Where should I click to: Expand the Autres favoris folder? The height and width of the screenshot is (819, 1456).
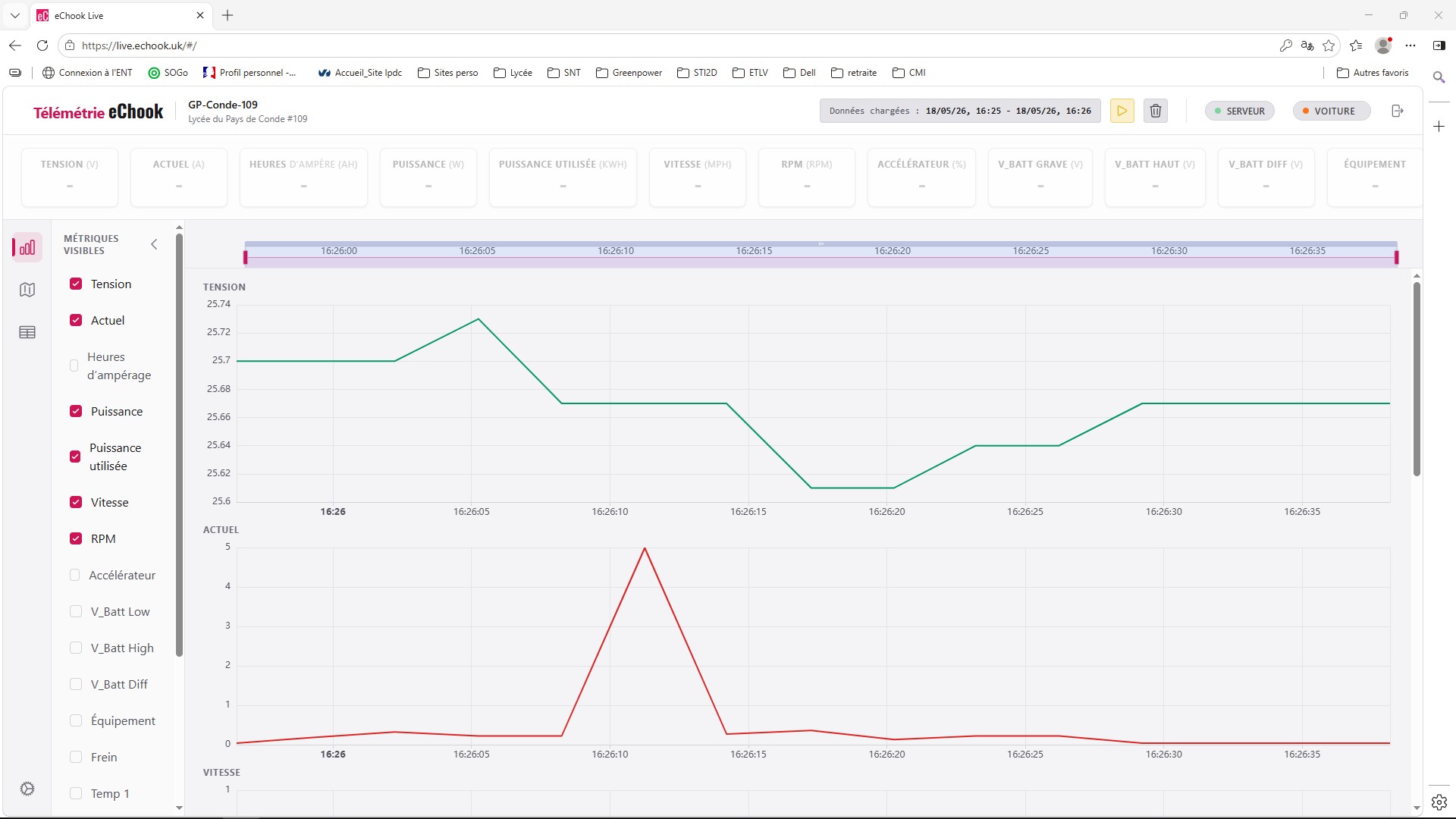1373,73
